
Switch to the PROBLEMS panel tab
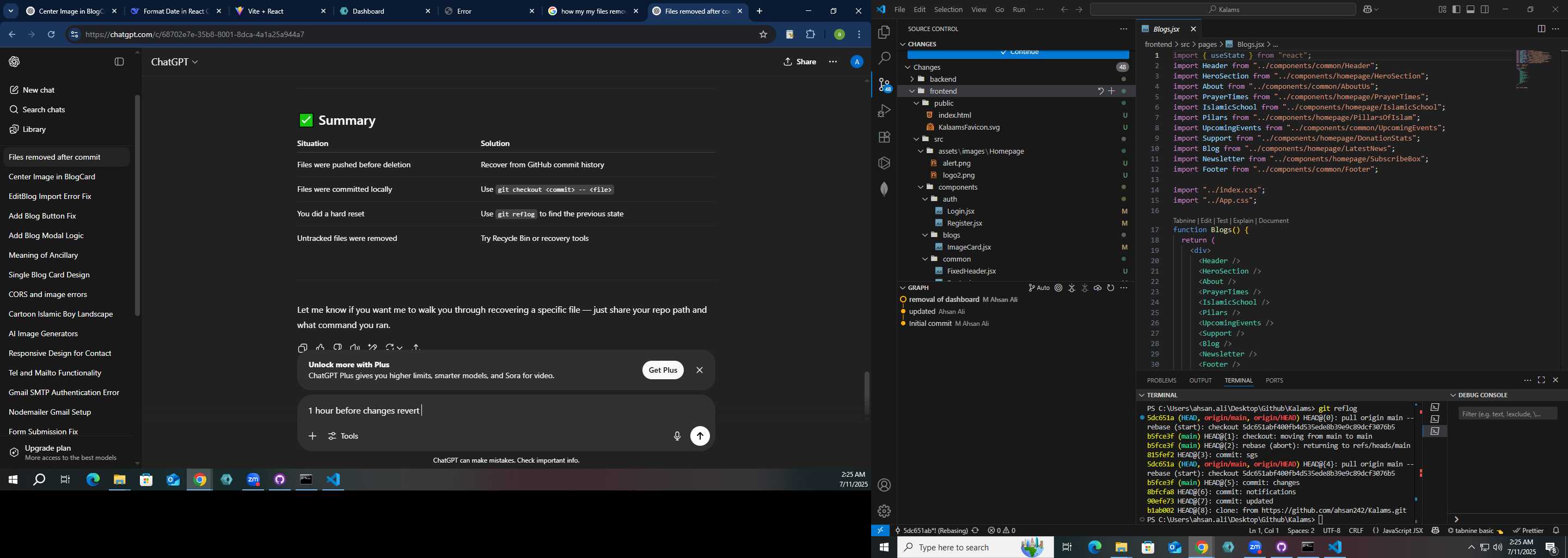pyautogui.click(x=1161, y=380)
